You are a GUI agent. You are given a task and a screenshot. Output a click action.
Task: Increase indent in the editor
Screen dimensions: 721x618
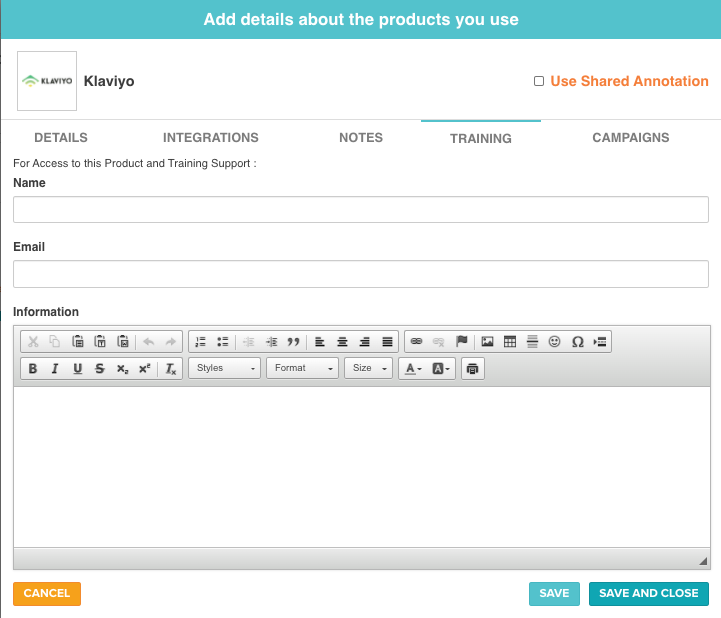tap(271, 342)
